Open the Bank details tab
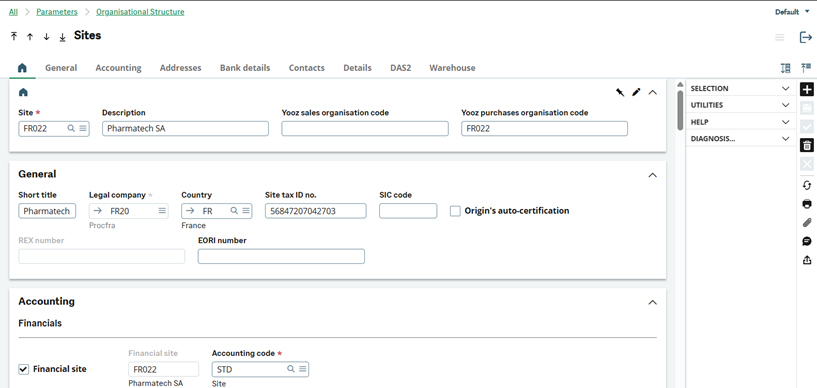 point(245,68)
